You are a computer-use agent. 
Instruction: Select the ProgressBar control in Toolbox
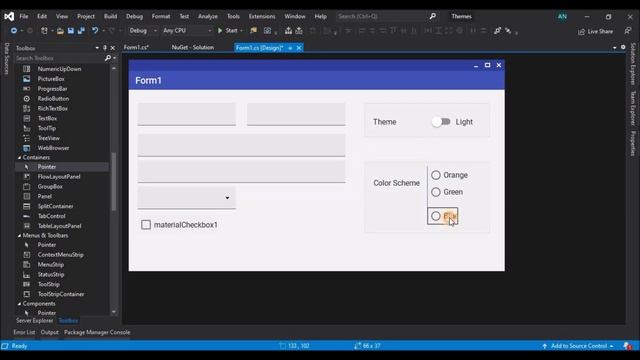point(52,89)
